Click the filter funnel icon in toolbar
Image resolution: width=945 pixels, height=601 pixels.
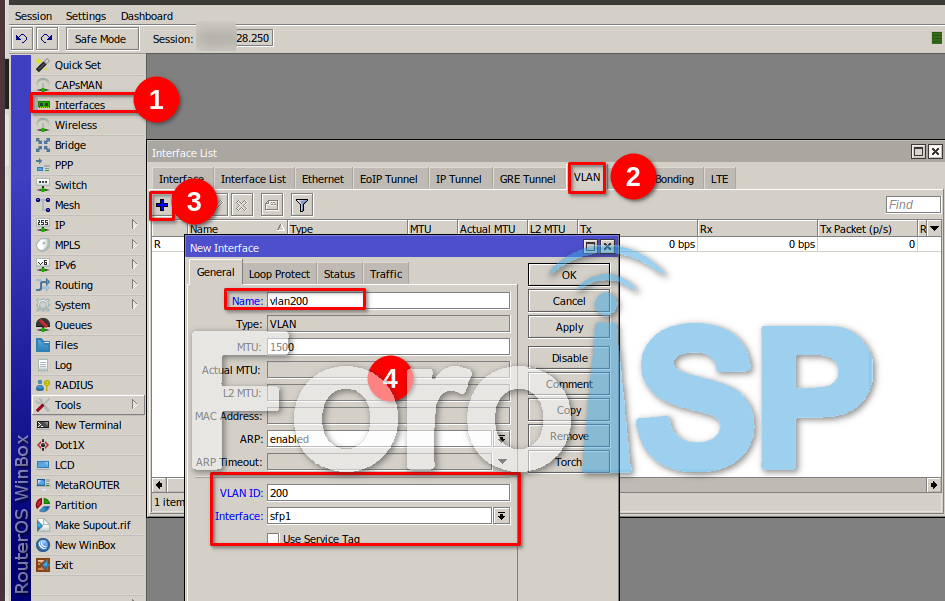tap(302, 205)
